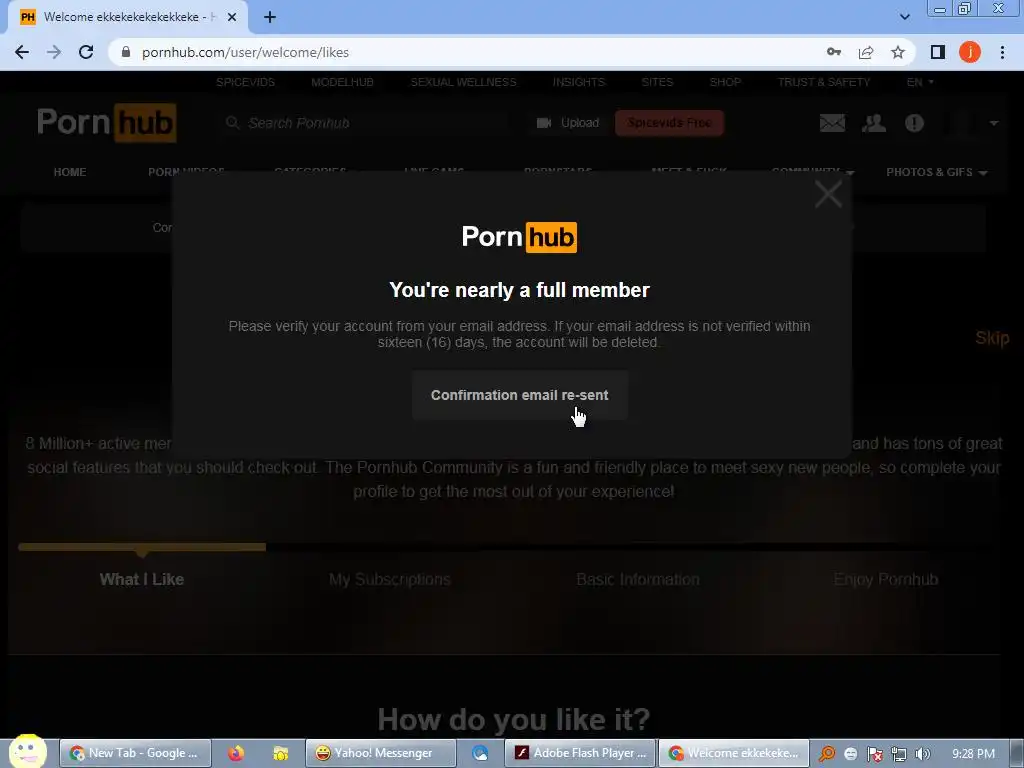Open saved password key icon

pos(834,52)
